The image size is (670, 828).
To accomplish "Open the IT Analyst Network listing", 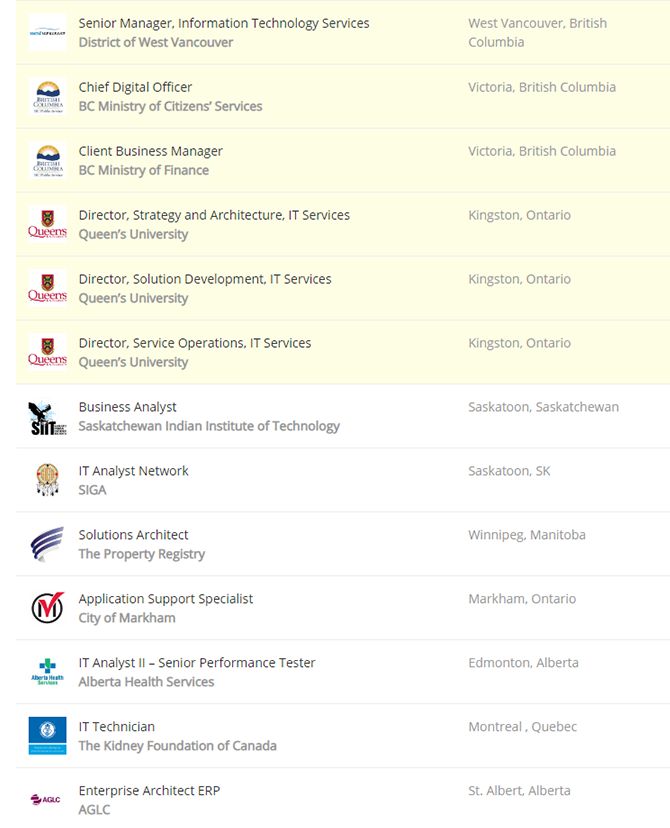I will [133, 471].
